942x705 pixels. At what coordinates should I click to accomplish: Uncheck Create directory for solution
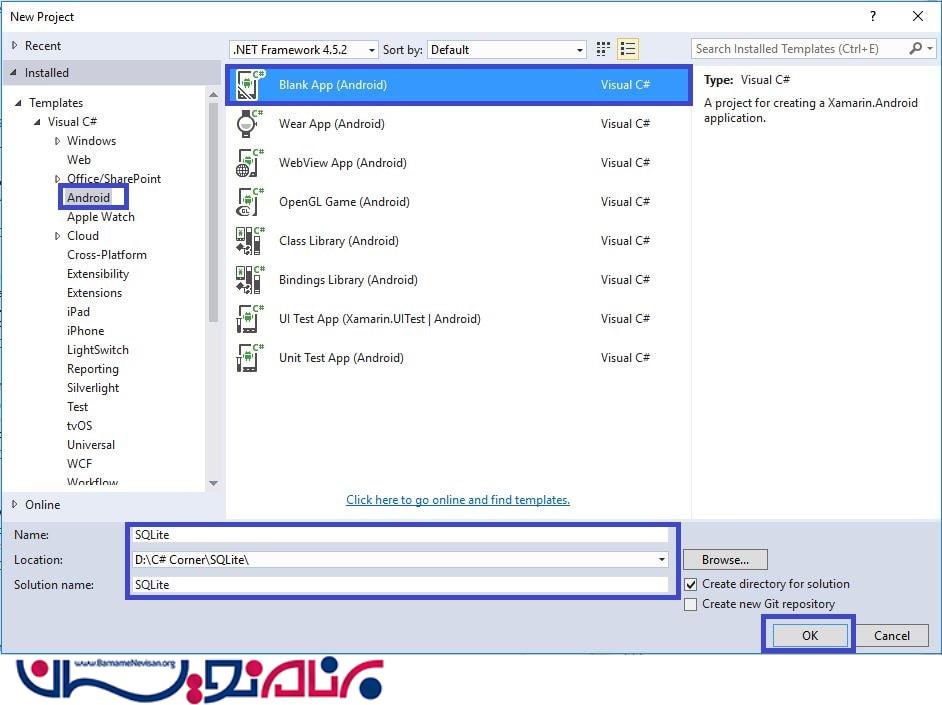[x=691, y=584]
